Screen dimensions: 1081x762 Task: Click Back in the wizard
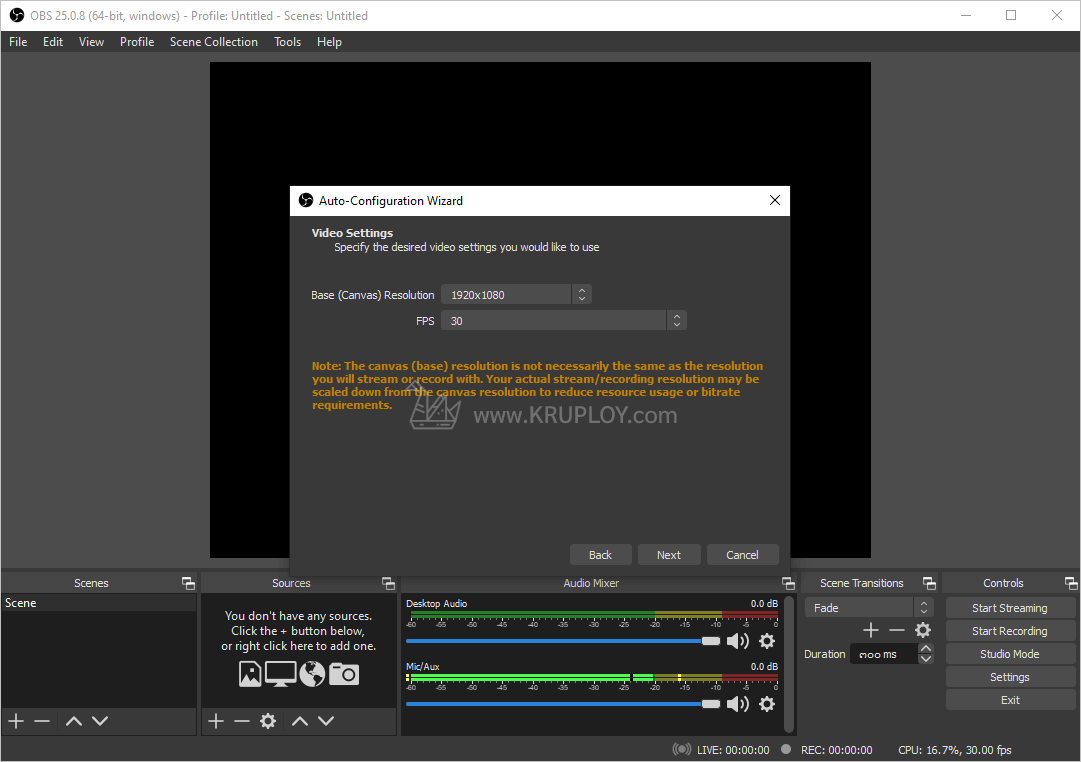pyautogui.click(x=600, y=555)
